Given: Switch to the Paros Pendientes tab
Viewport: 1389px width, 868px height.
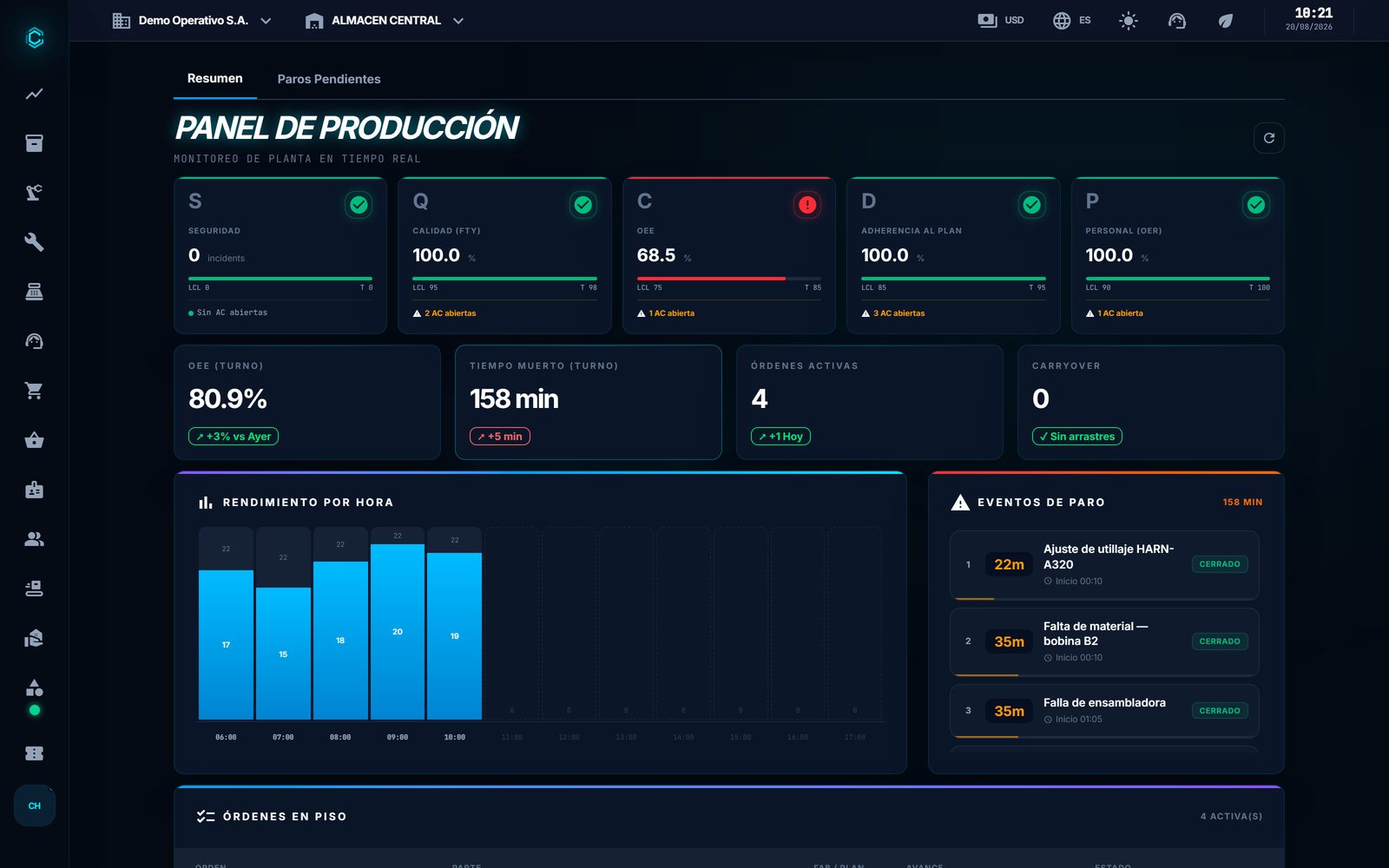Looking at the screenshot, I should [x=329, y=79].
